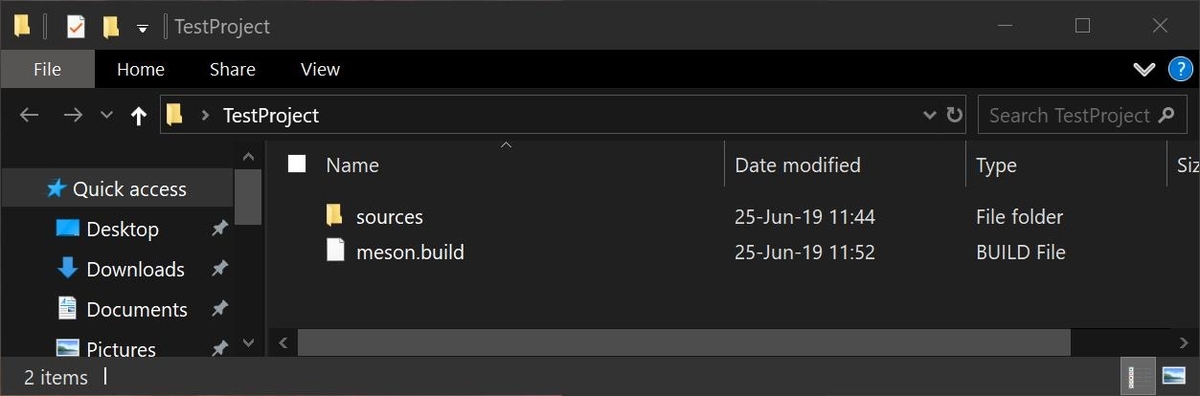Open the address bar history dropdown
Image resolution: width=1200 pixels, height=396 pixels.
tap(929, 115)
